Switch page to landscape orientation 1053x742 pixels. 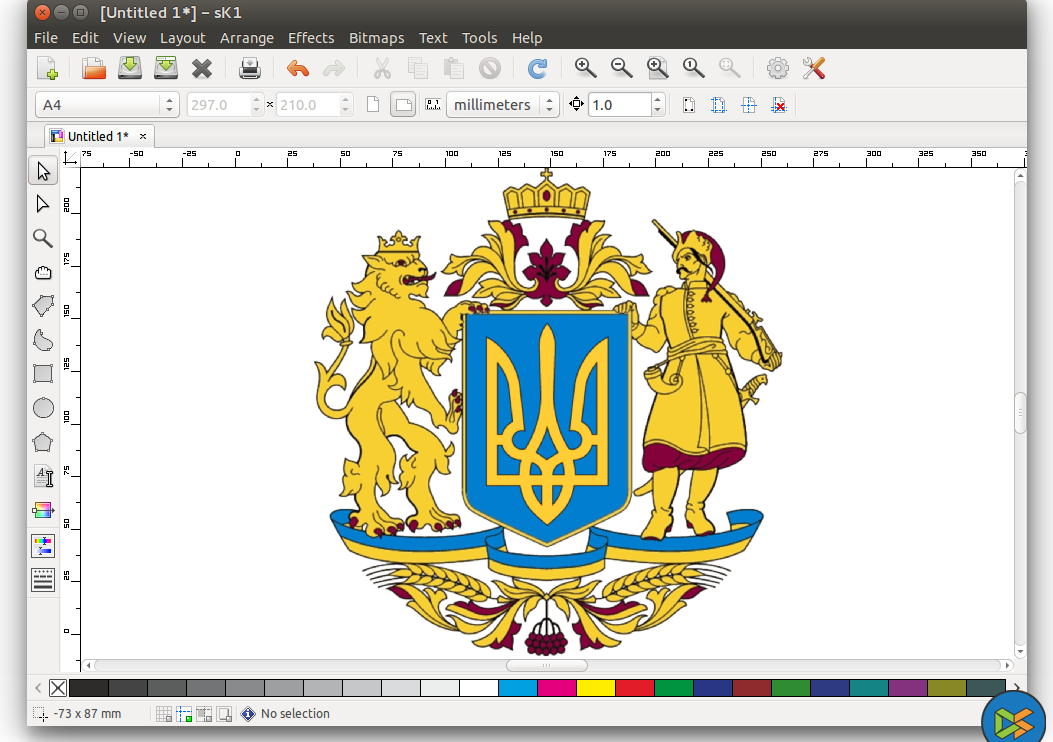coord(403,105)
